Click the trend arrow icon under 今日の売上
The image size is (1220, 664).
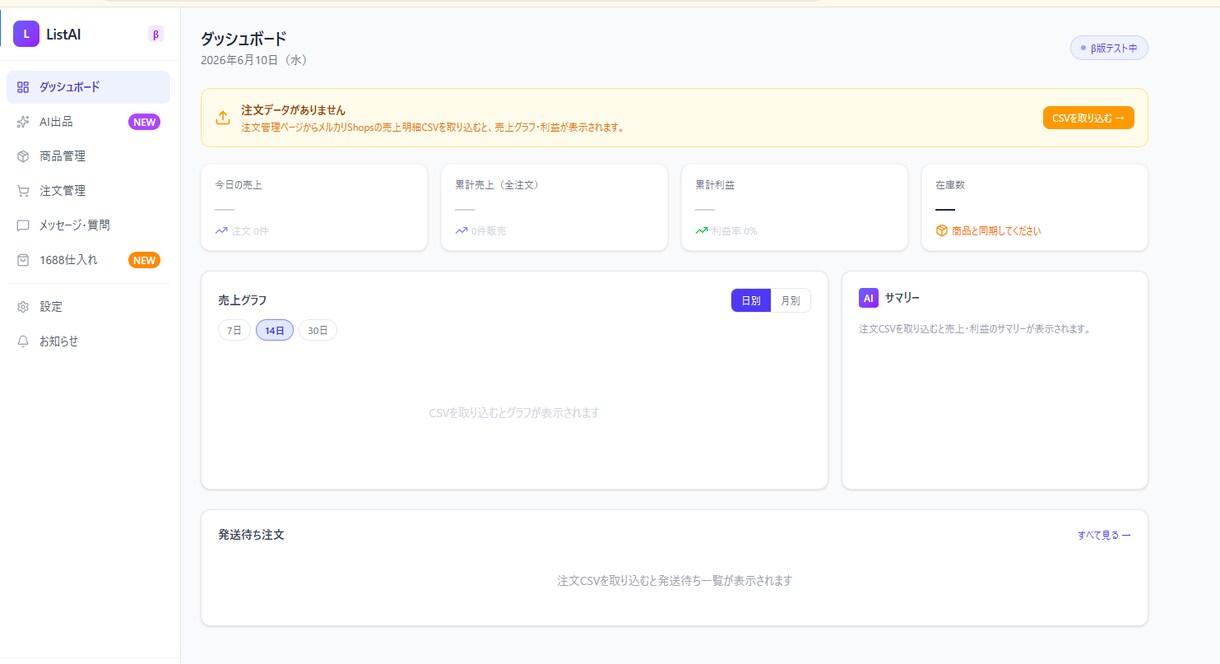point(221,231)
